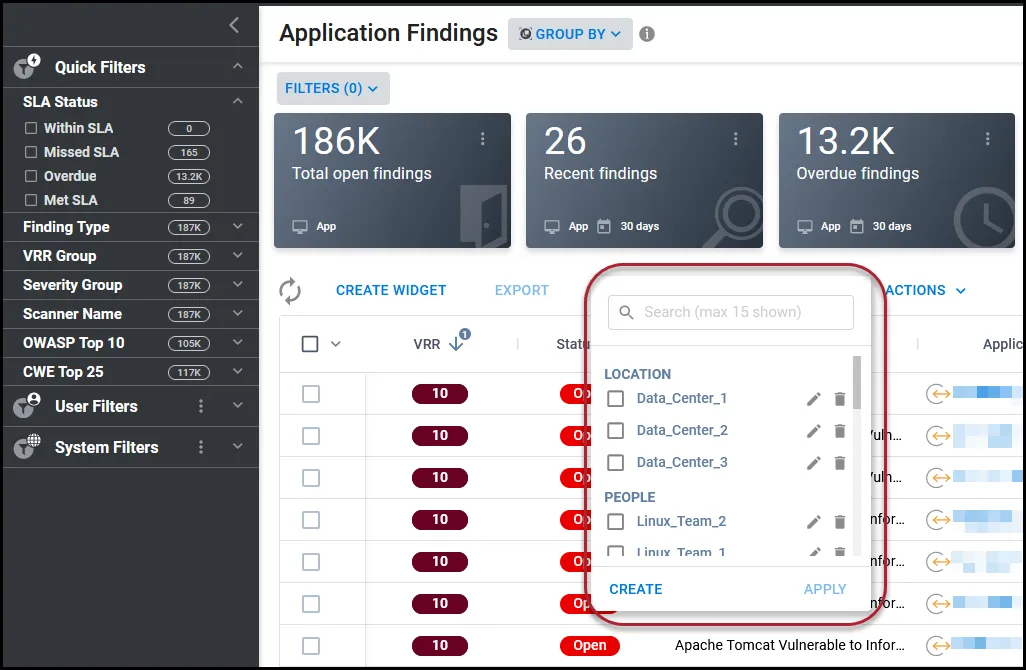This screenshot has height=670, width=1026.
Task: Click Create Widget
Action: [x=391, y=291]
